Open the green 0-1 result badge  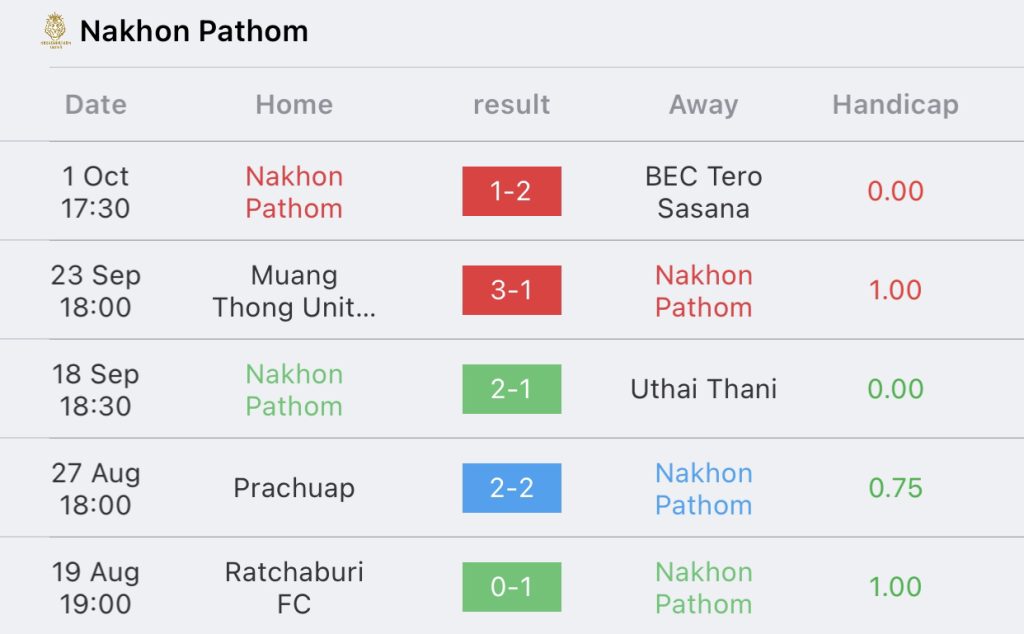[511, 587]
